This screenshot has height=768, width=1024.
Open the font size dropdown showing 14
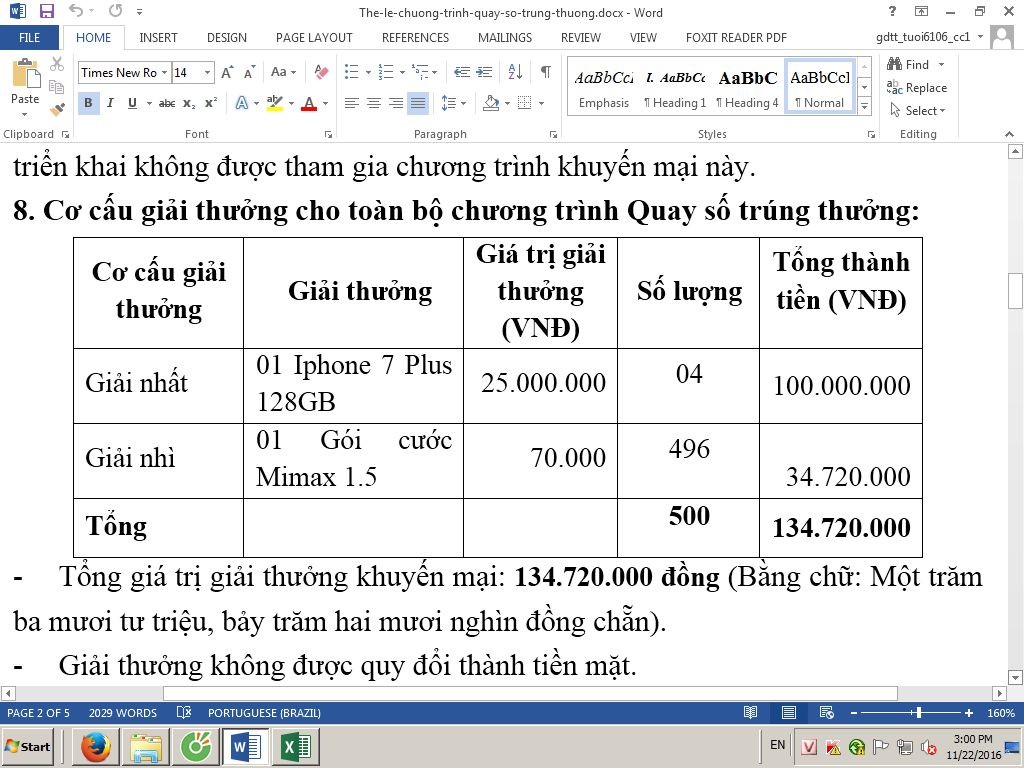pyautogui.click(x=208, y=72)
